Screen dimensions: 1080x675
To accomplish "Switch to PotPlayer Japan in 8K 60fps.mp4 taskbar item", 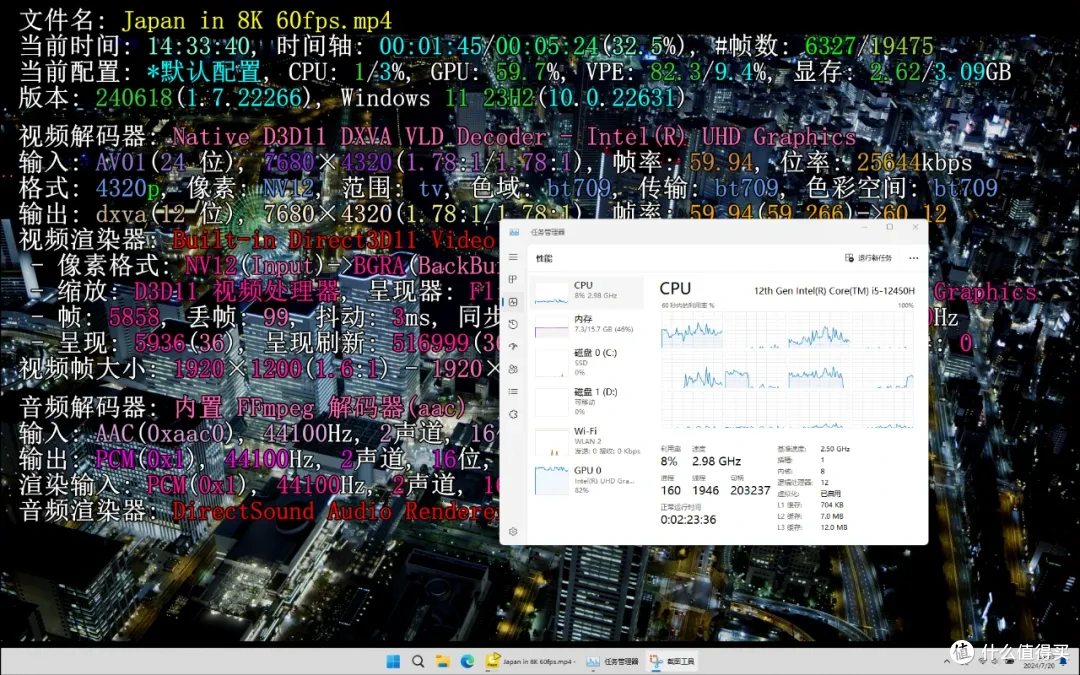I will point(530,661).
